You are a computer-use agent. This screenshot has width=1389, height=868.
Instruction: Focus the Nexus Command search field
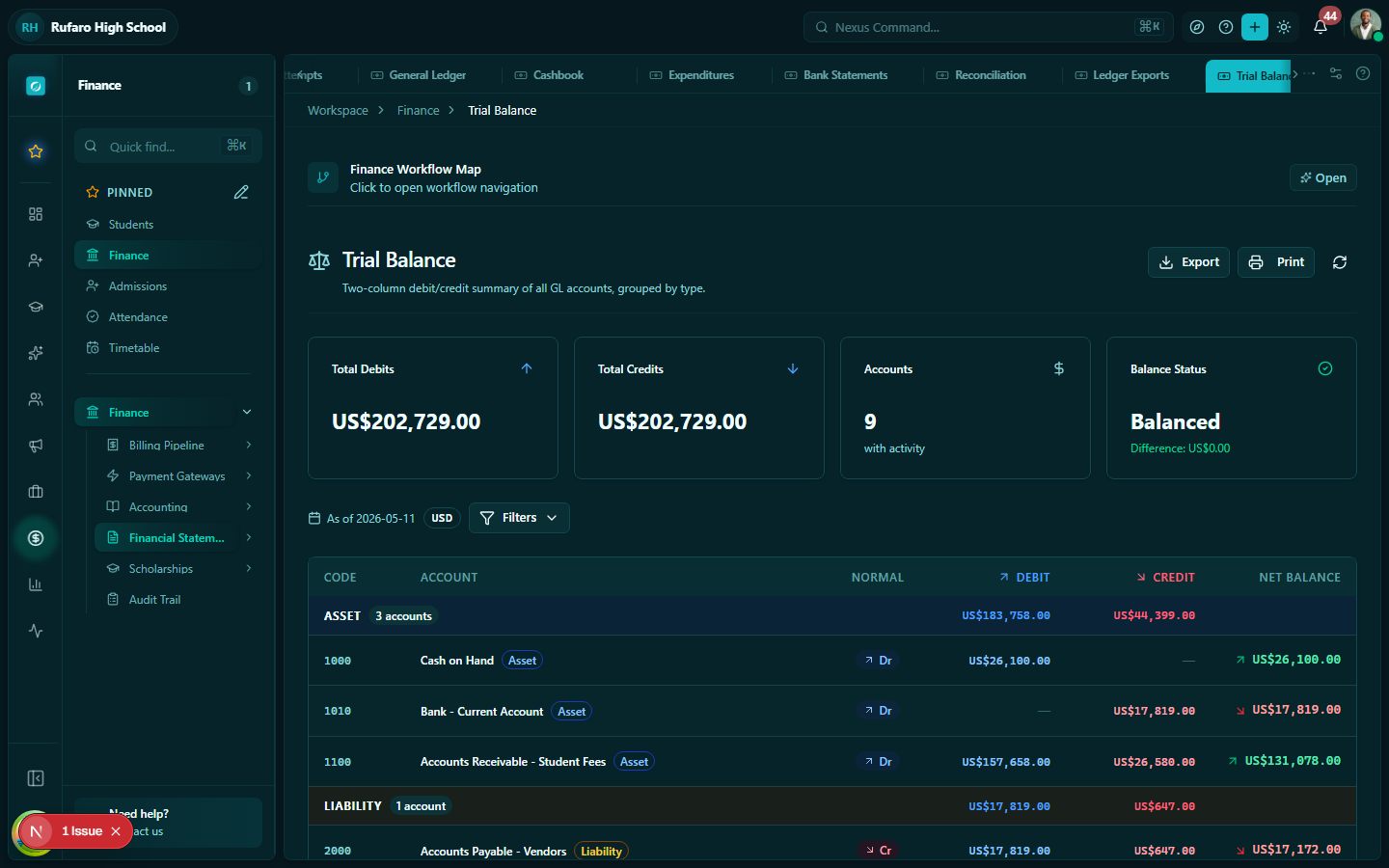(988, 27)
